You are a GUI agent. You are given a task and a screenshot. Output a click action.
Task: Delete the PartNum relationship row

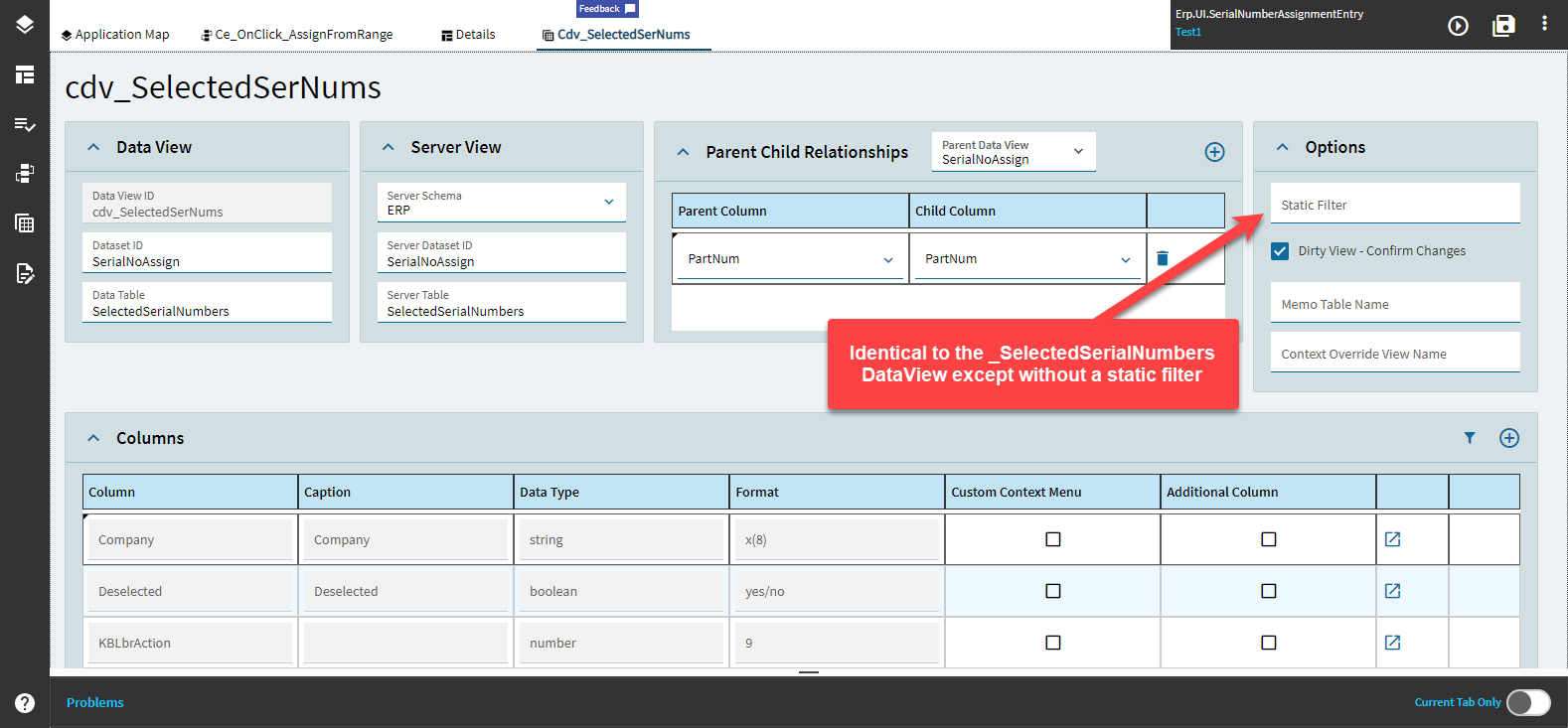tap(1163, 258)
